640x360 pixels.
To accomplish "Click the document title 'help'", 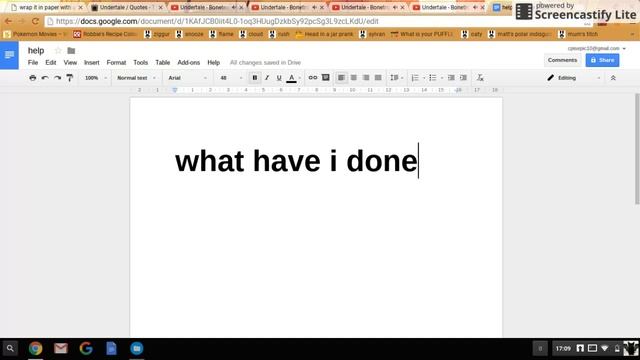I will 36,51.
